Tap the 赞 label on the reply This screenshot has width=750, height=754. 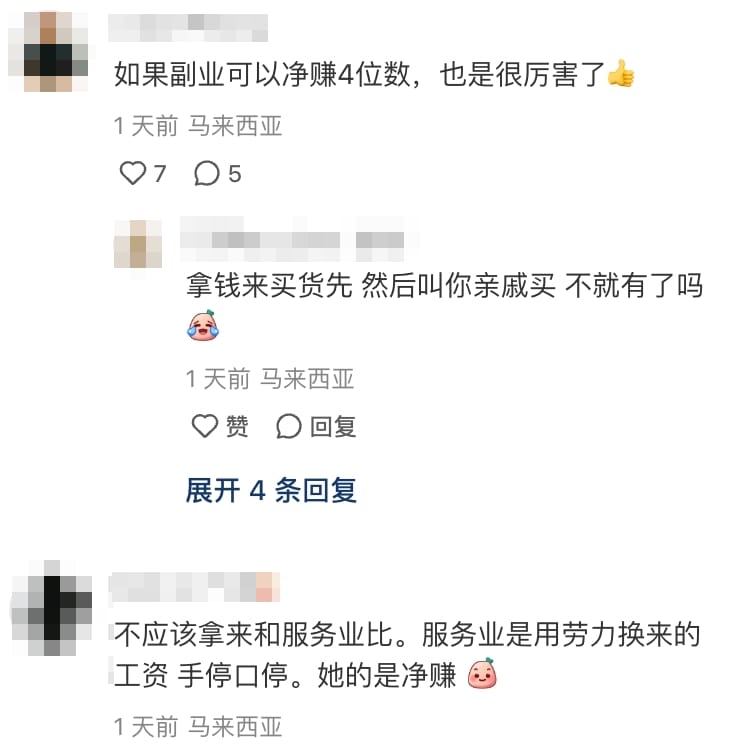click(x=237, y=427)
